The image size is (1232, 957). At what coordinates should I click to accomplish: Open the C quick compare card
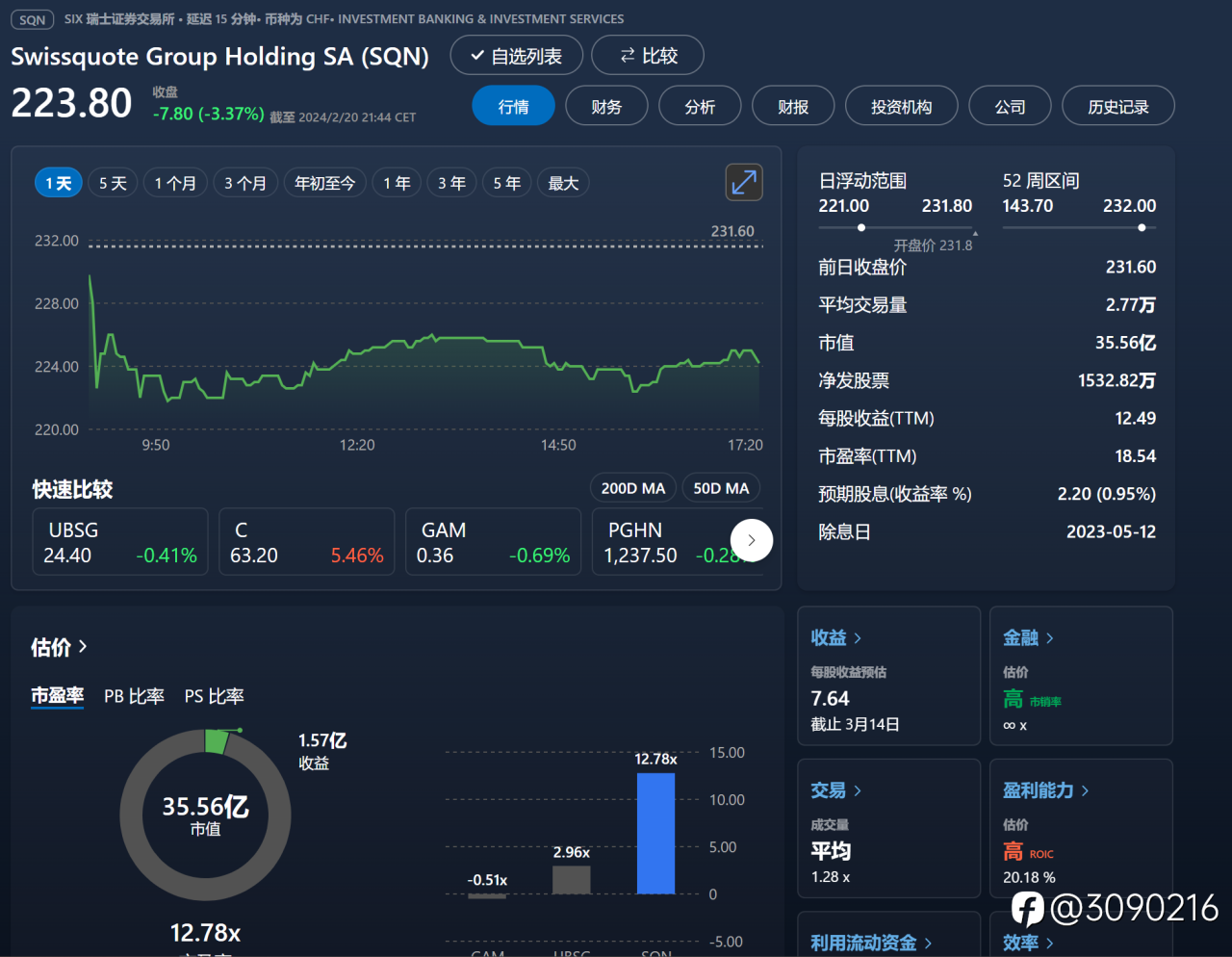pos(307,542)
